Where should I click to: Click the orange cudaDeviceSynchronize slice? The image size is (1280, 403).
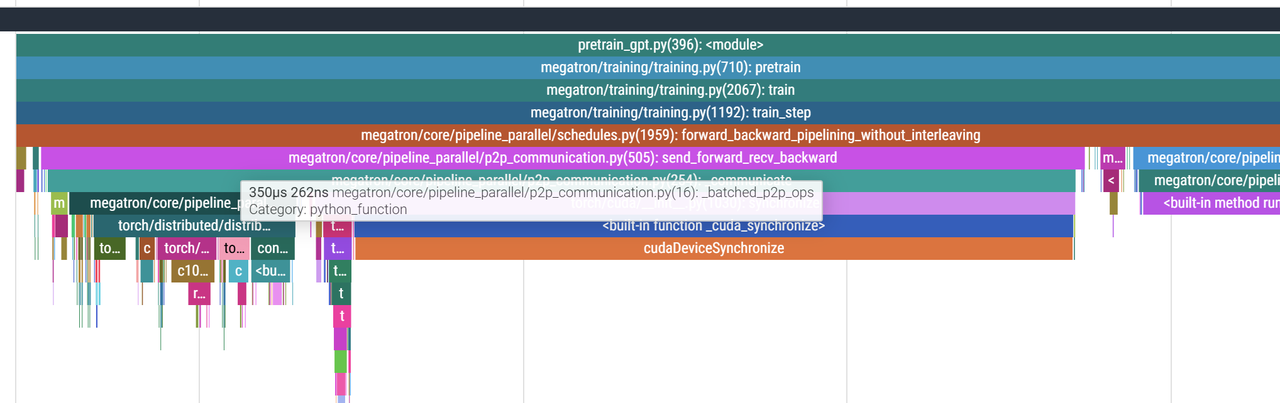click(x=713, y=248)
